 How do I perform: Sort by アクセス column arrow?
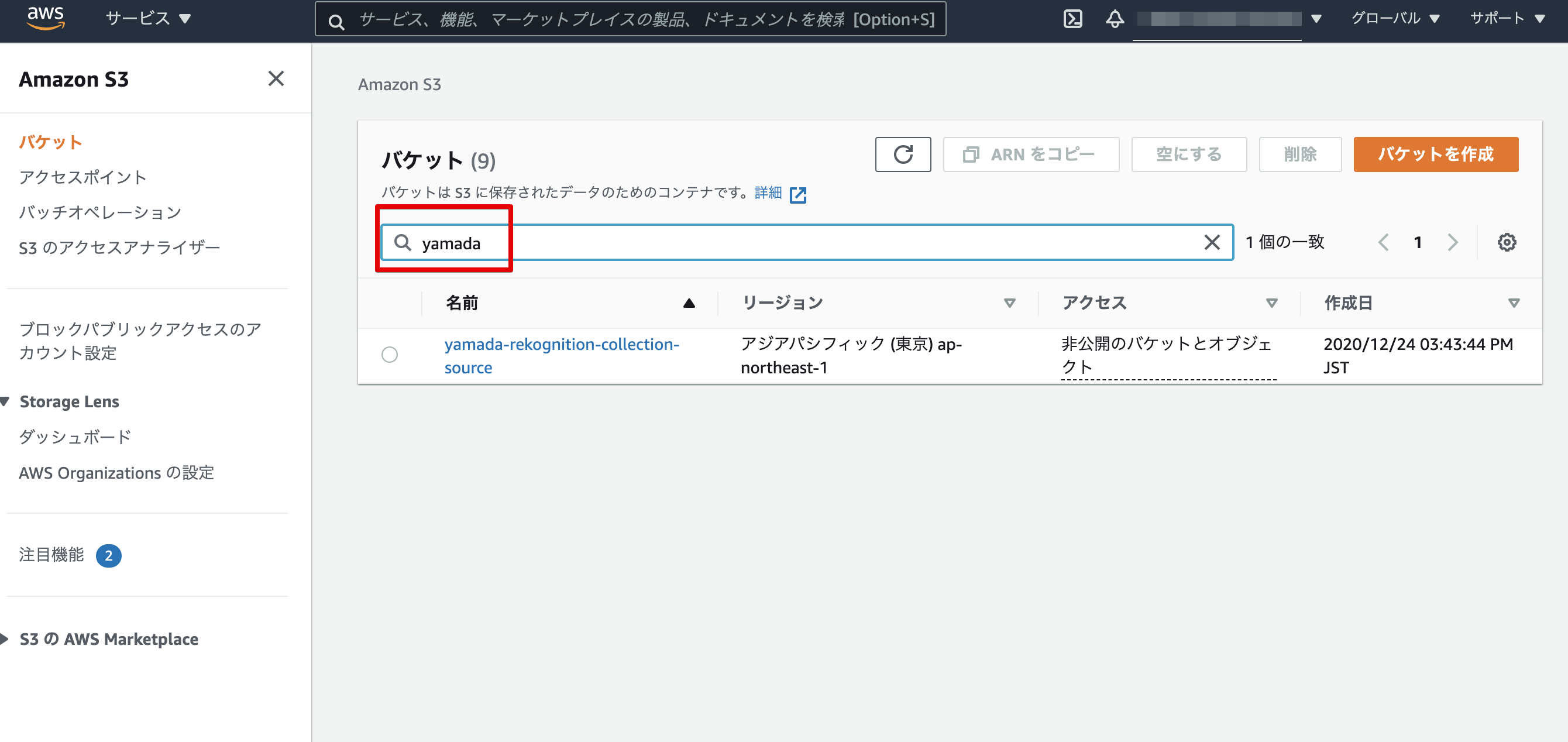(x=1271, y=303)
